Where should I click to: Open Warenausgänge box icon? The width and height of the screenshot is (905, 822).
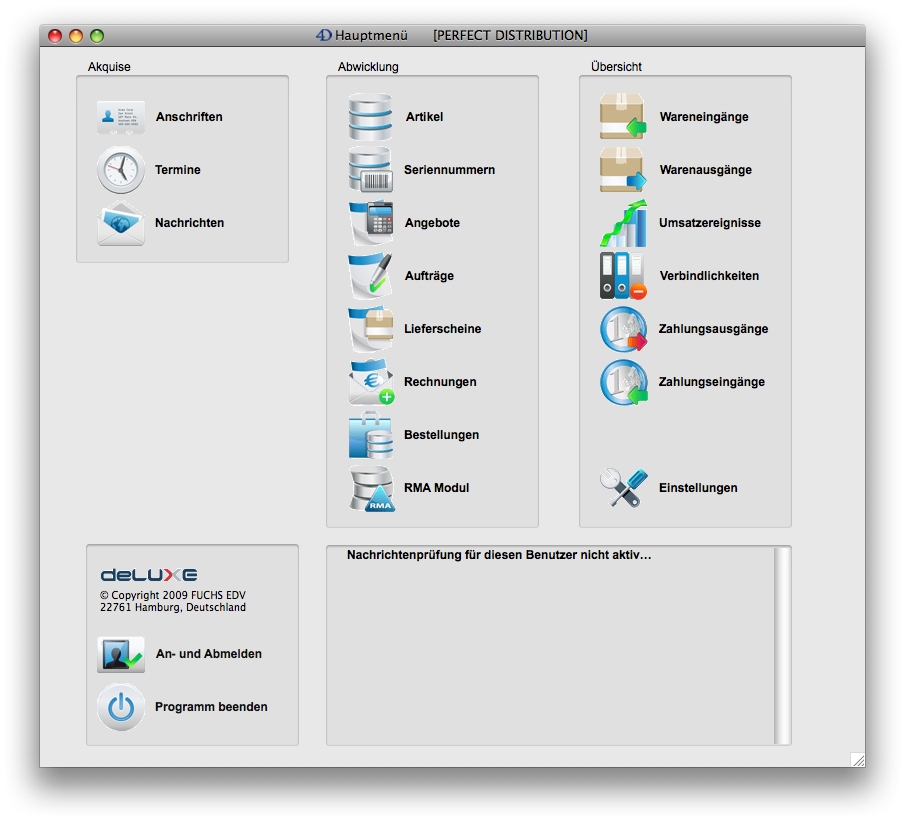pos(623,170)
